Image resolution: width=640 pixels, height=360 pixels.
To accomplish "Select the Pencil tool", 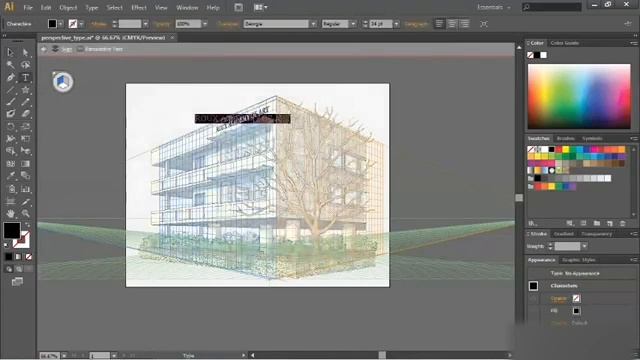I will pyautogui.click(x=25, y=102).
